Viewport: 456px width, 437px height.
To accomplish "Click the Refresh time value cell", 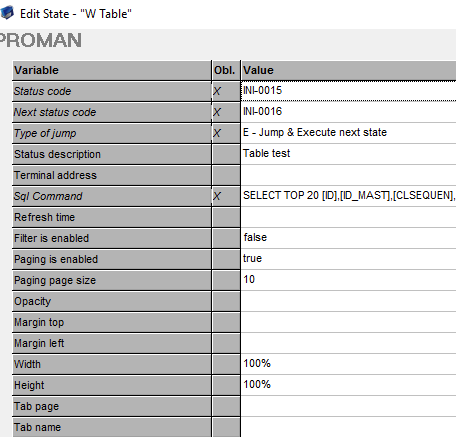I will 348,217.
